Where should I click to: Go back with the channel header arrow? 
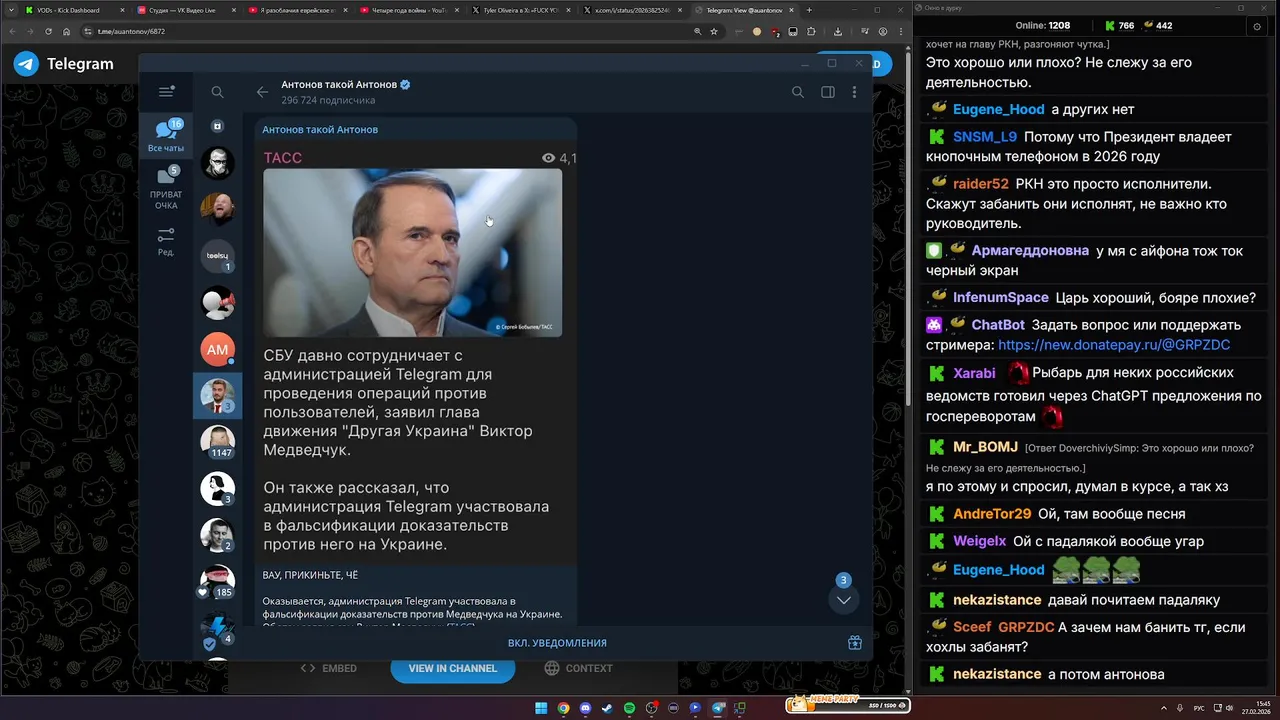pos(262,92)
